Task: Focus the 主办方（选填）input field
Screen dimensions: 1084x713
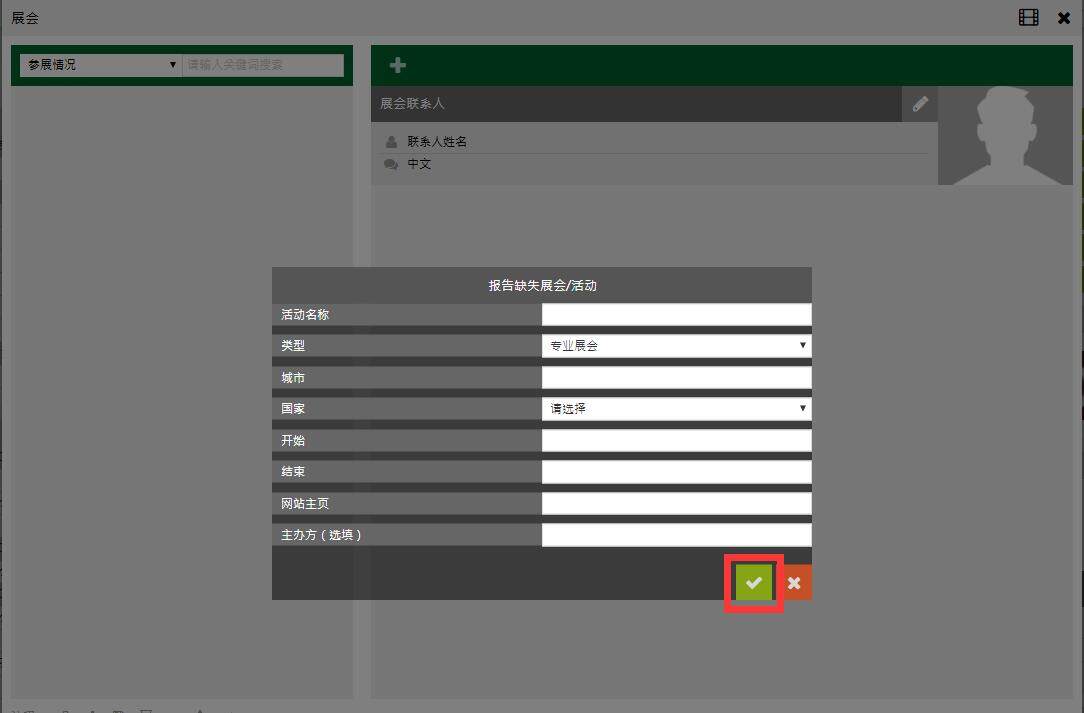Action: [676, 535]
